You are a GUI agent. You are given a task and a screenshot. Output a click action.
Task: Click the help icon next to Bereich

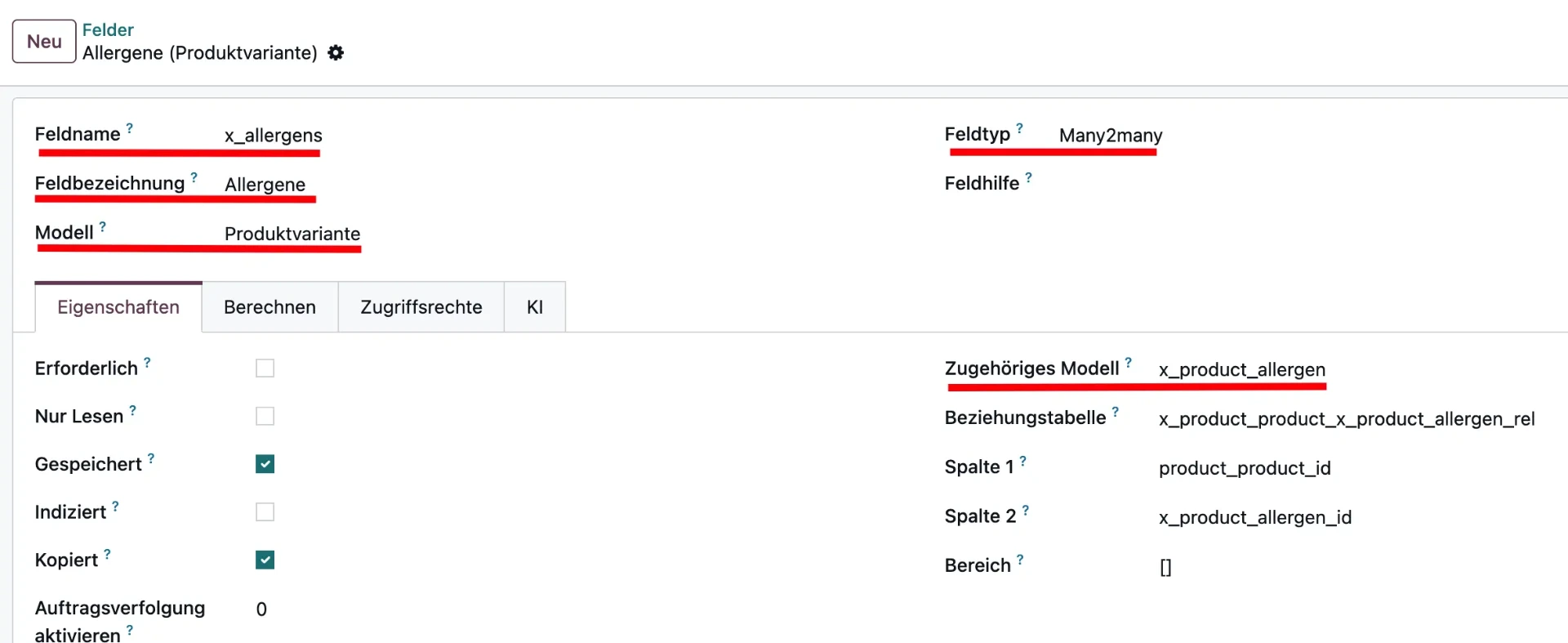[x=1022, y=557]
